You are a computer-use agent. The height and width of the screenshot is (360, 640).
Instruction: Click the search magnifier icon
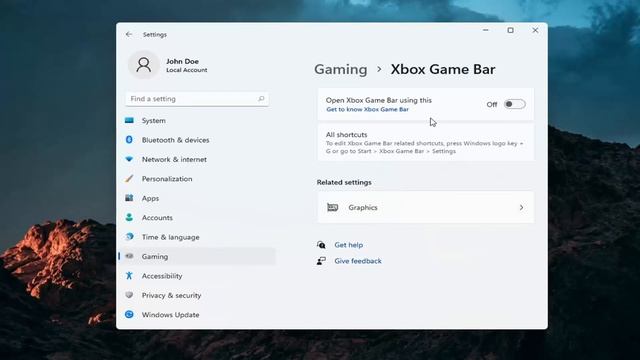coord(261,99)
